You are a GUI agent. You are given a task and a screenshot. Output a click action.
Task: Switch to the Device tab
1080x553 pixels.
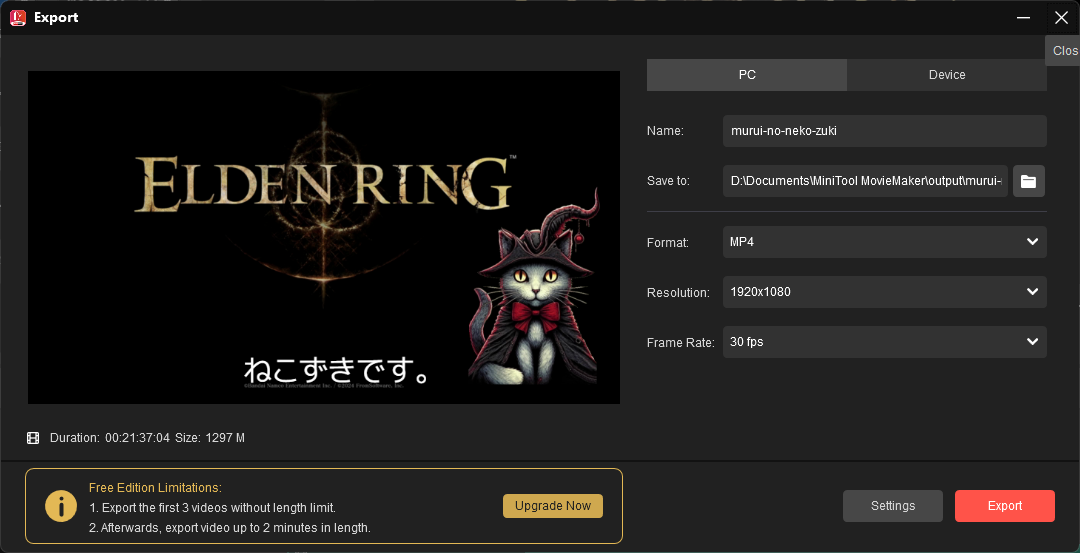click(x=947, y=74)
